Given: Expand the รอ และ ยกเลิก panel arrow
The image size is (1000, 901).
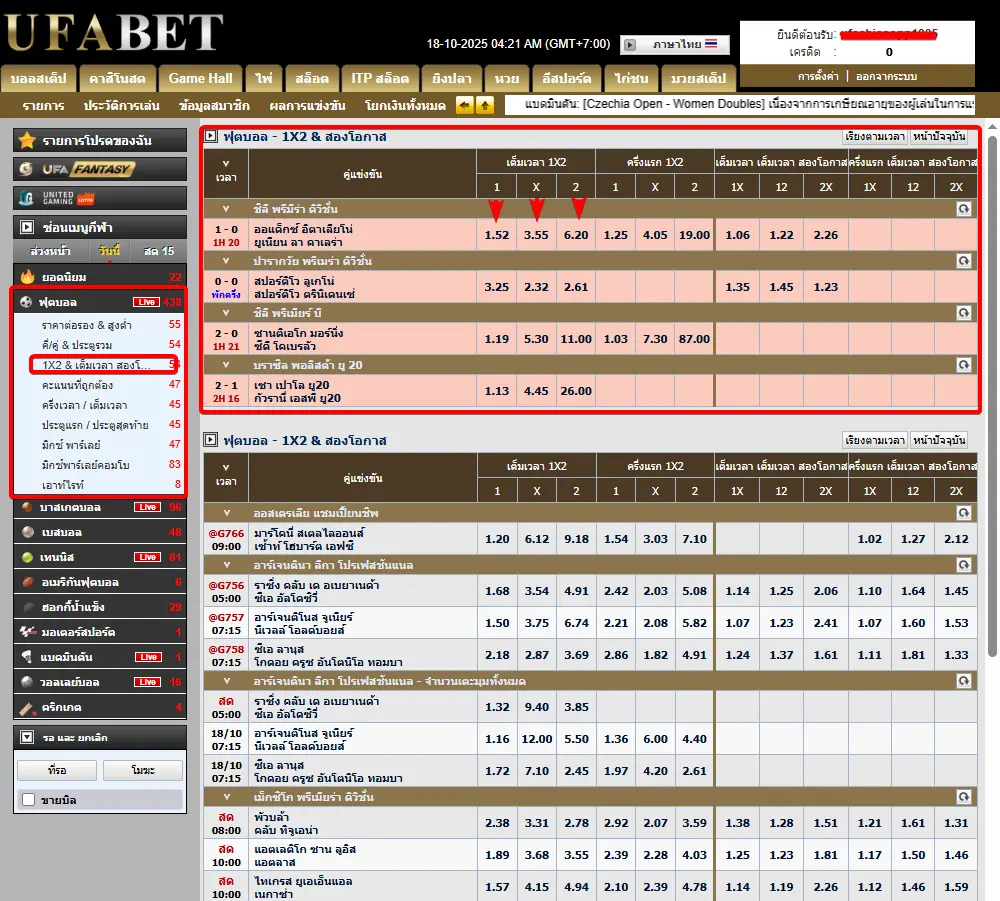Looking at the screenshot, I should pos(27,737).
